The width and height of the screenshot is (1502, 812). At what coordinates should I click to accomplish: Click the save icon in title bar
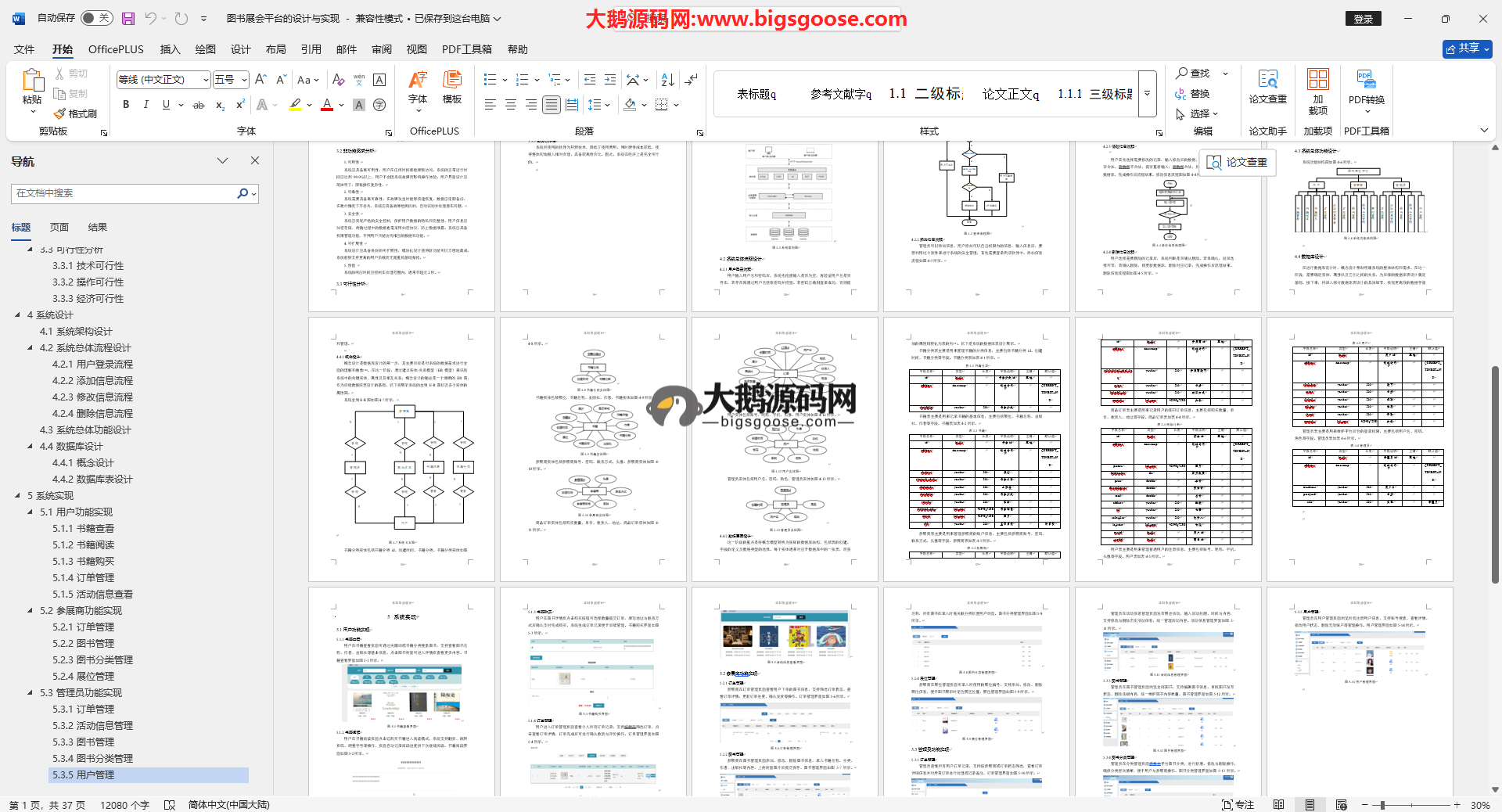click(x=128, y=18)
